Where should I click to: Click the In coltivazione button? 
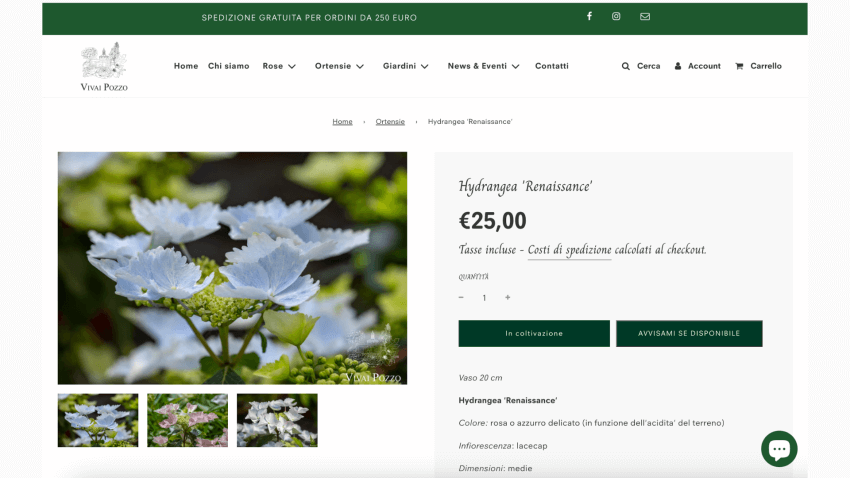[534, 333]
